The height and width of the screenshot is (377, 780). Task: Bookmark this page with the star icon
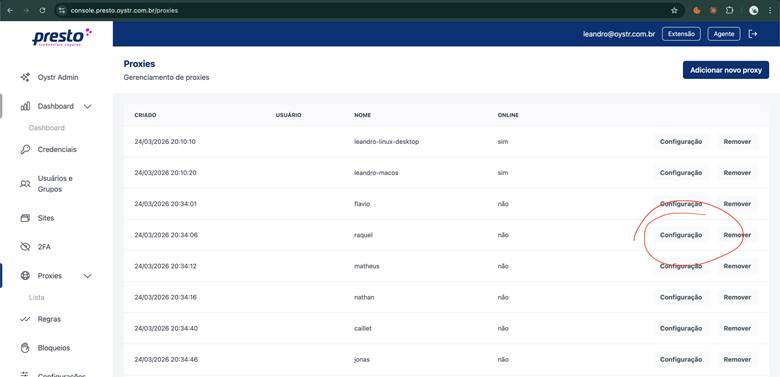tap(674, 10)
